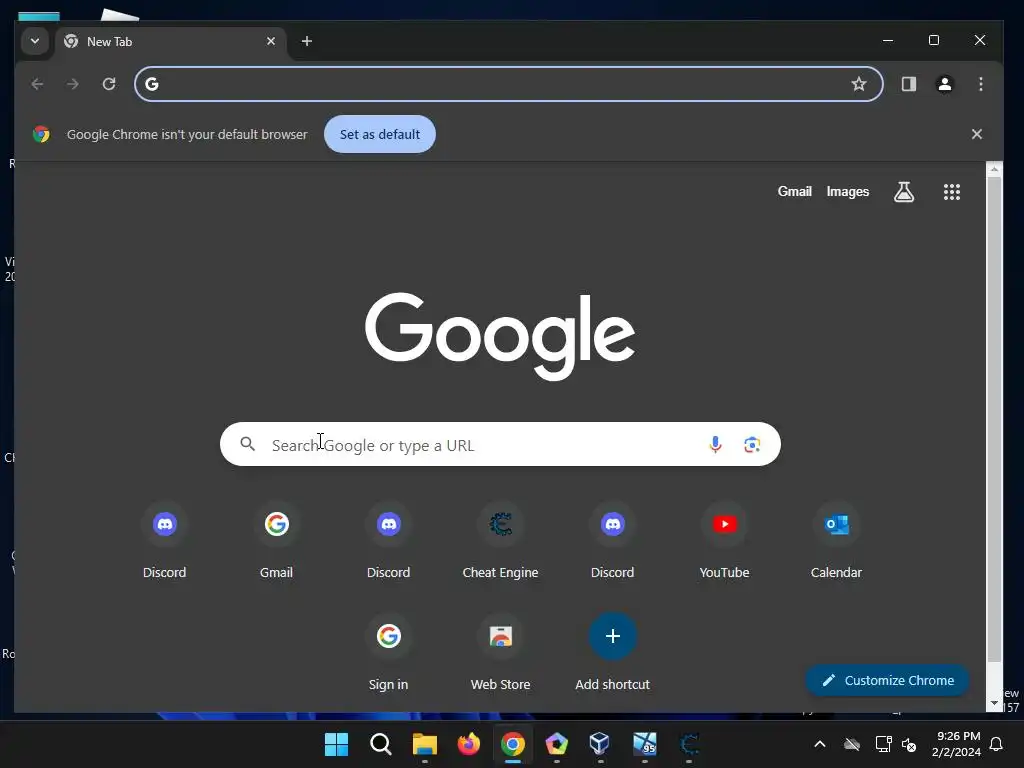The width and height of the screenshot is (1024, 768).
Task: Open the YouTube shortcut
Action: tap(724, 541)
